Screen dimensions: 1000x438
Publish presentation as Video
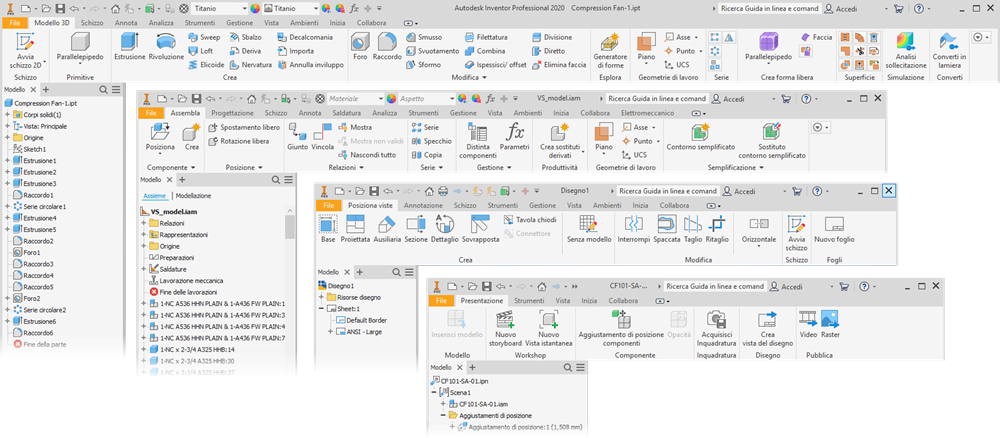tap(808, 324)
